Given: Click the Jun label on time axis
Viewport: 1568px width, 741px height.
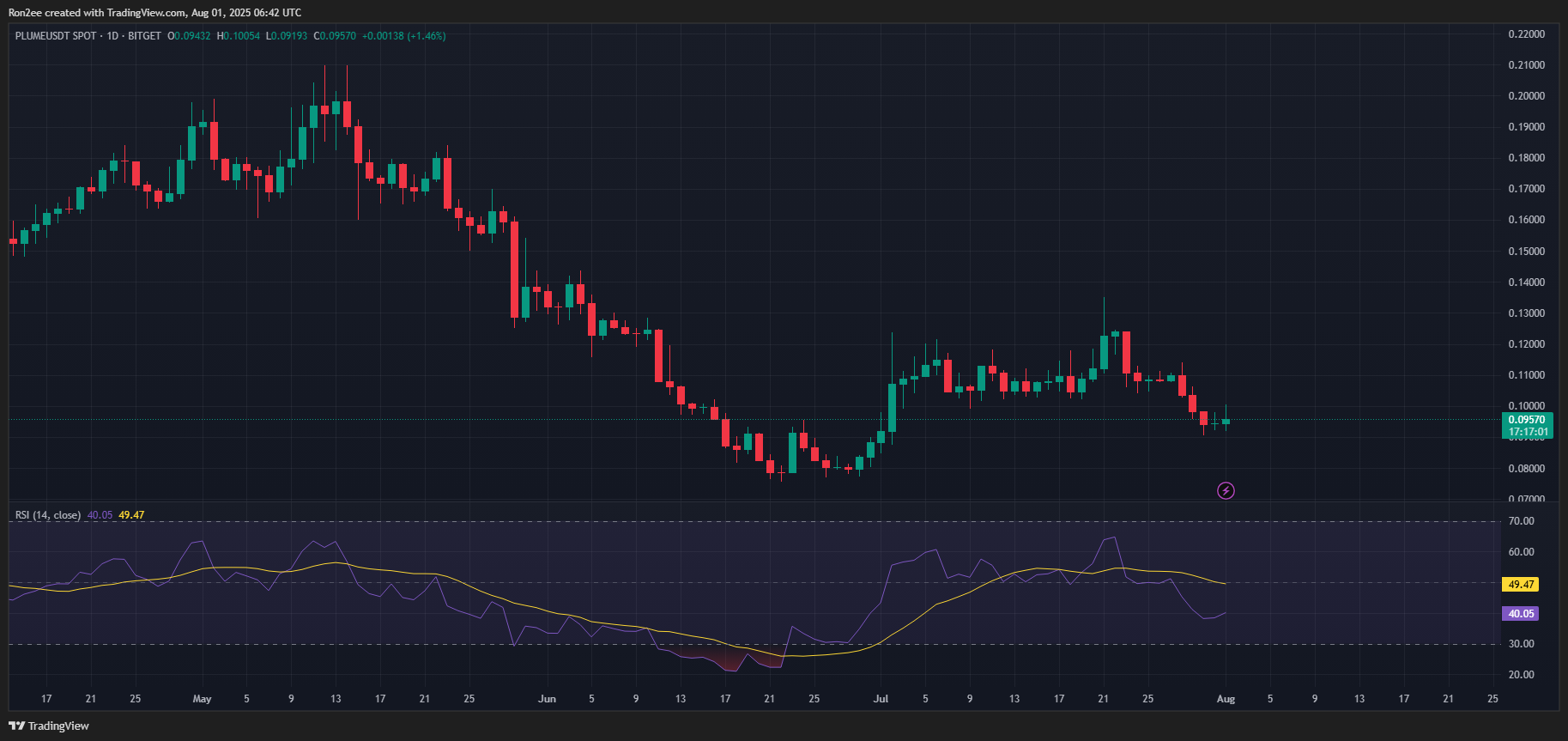Looking at the screenshot, I should [547, 699].
